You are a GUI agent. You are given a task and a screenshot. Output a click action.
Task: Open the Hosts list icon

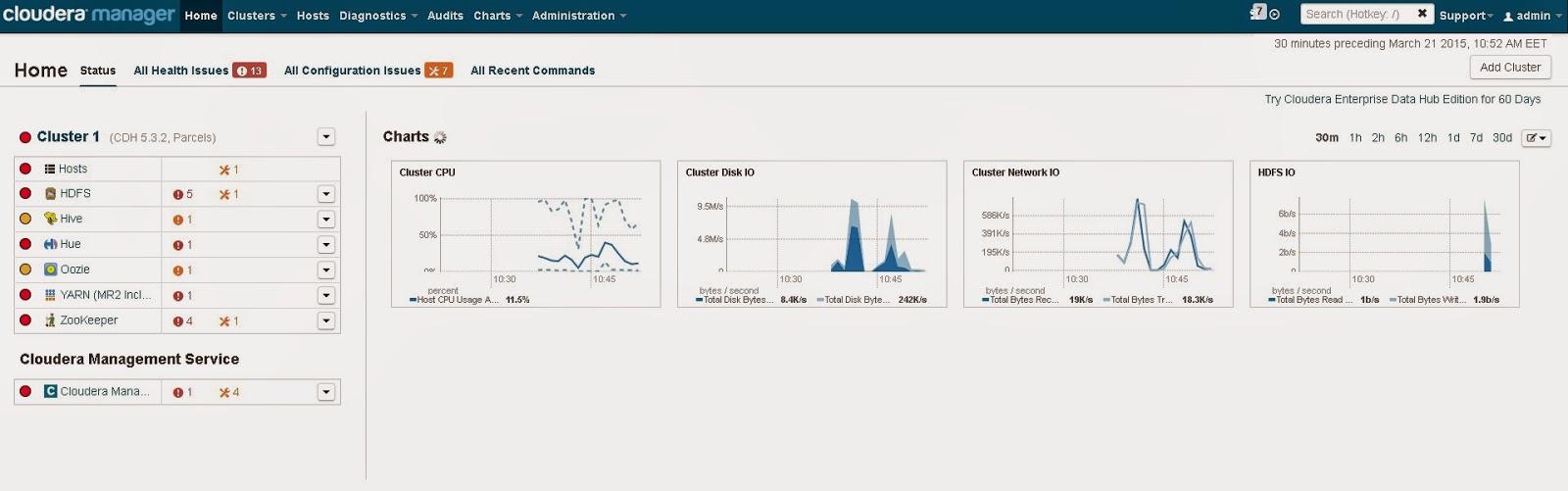click(x=50, y=170)
